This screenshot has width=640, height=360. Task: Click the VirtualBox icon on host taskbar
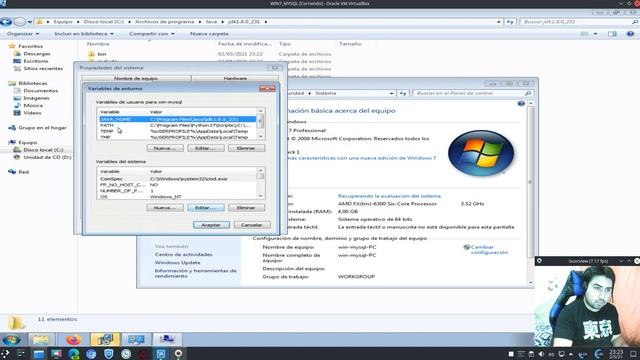[161, 354]
